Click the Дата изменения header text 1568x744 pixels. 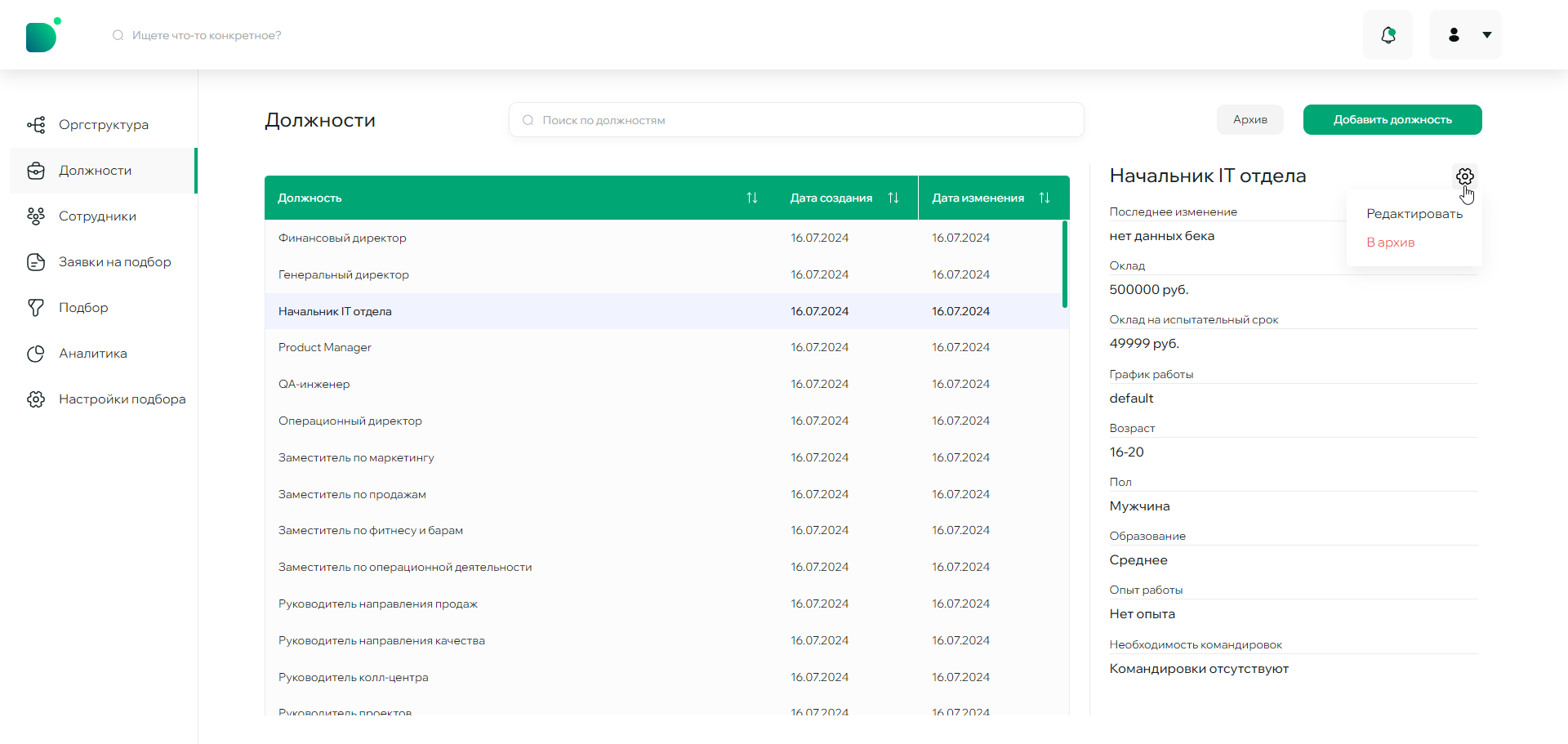click(978, 198)
